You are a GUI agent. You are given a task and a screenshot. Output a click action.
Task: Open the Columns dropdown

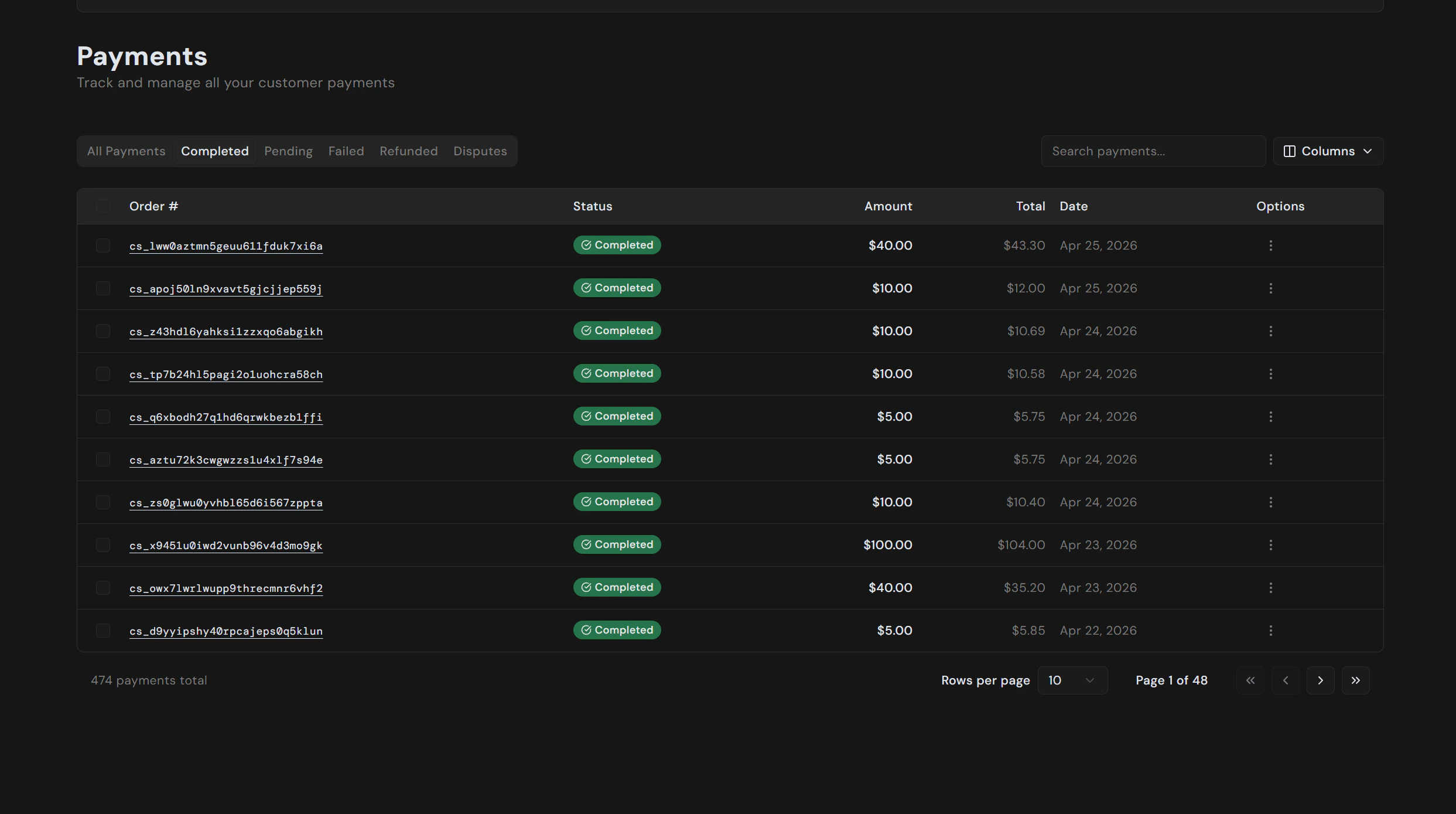pyautogui.click(x=1328, y=151)
